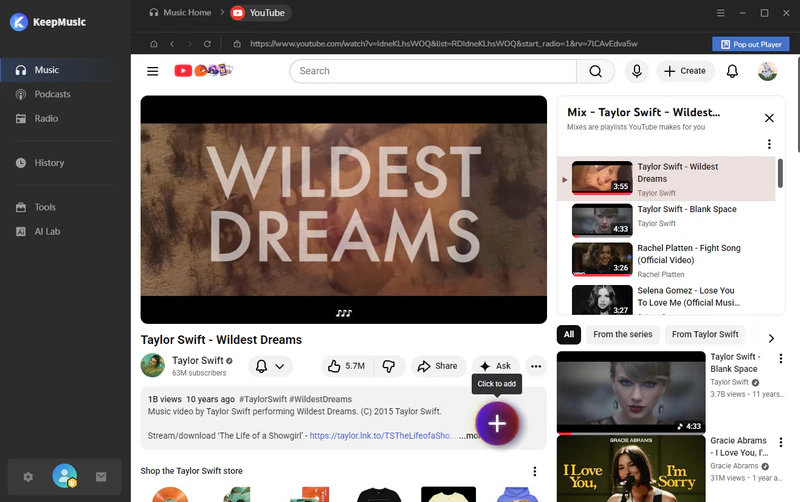Viewport: 800px width, 502px height.
Task: Open the YouTube profile avatar
Action: tap(767, 71)
